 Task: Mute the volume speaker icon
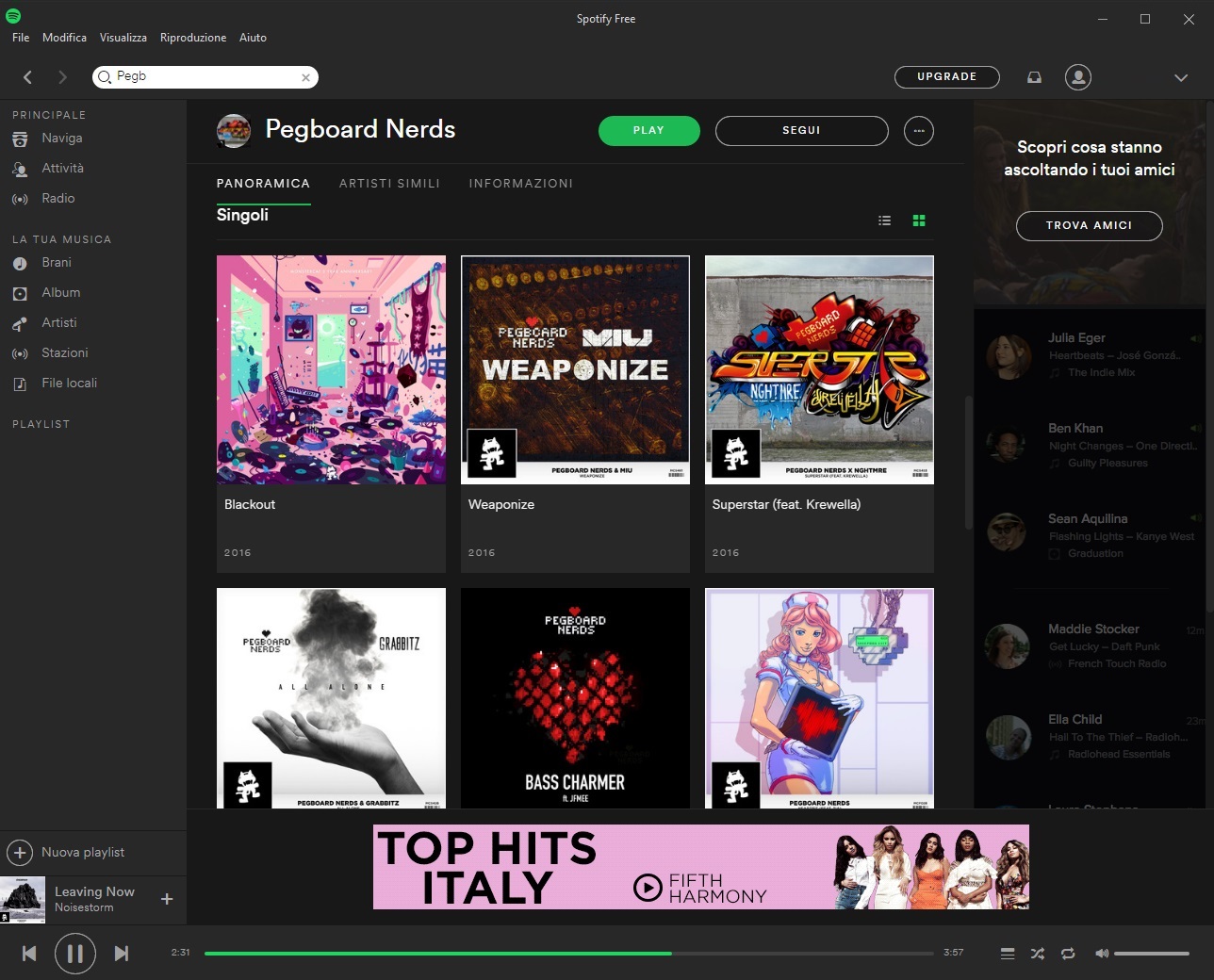pos(1101,954)
